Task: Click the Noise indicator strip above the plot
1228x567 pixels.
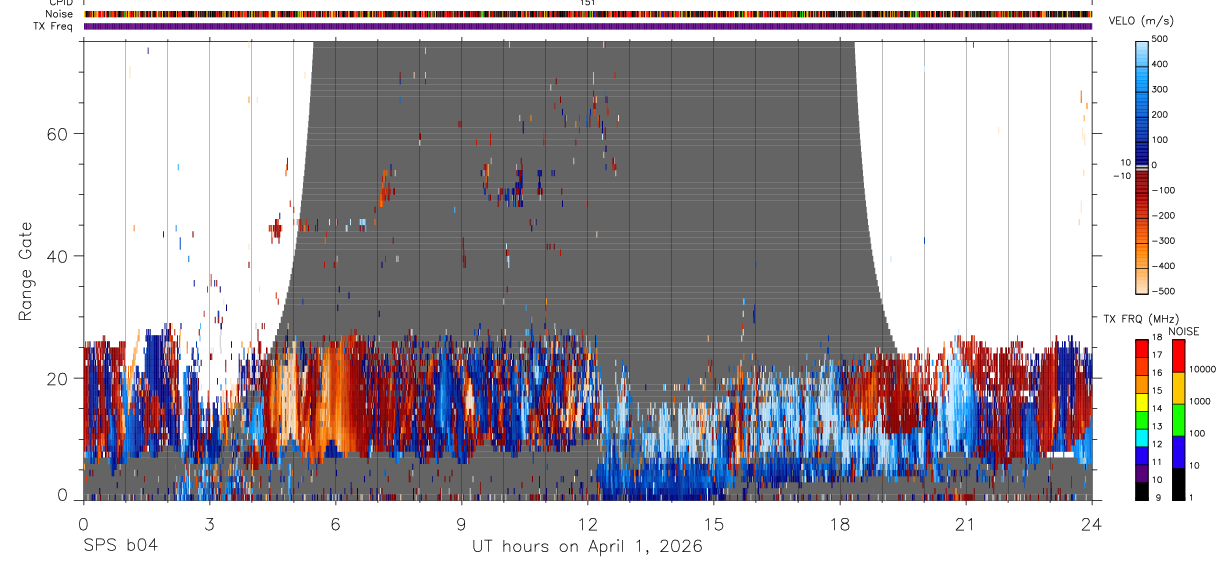Action: (587, 14)
